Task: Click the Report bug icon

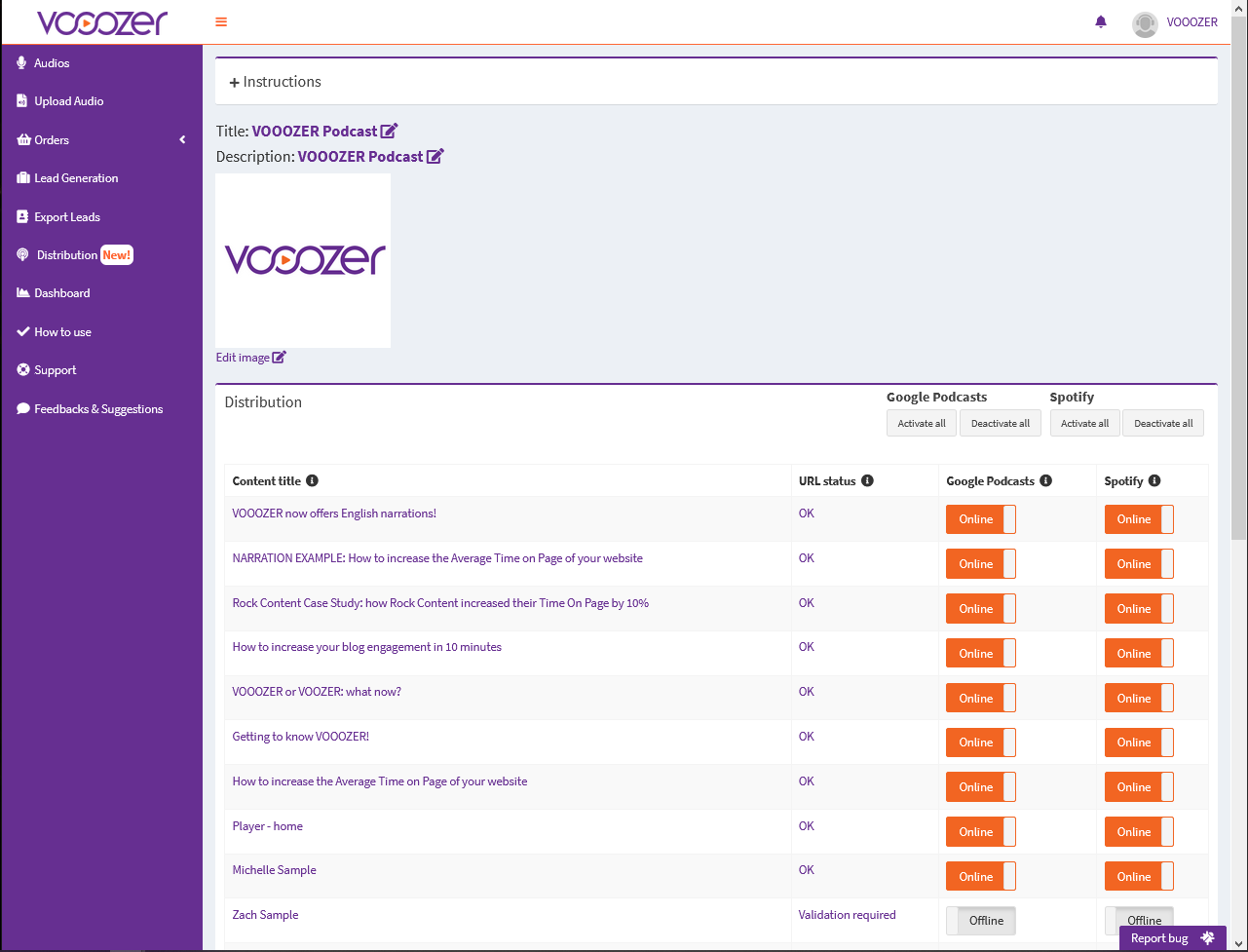Action: tap(1208, 938)
